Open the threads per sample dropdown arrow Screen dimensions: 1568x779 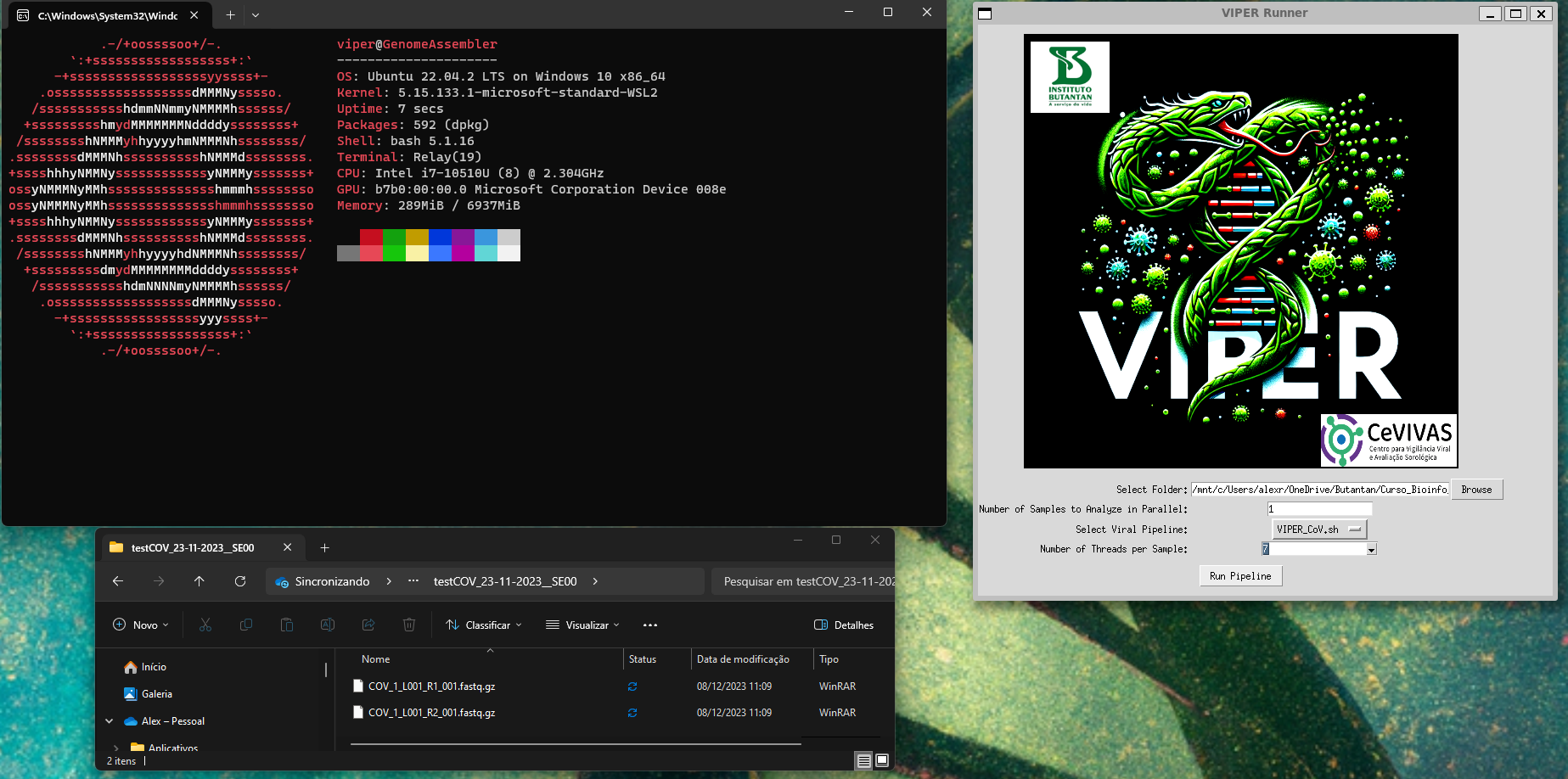(1371, 550)
